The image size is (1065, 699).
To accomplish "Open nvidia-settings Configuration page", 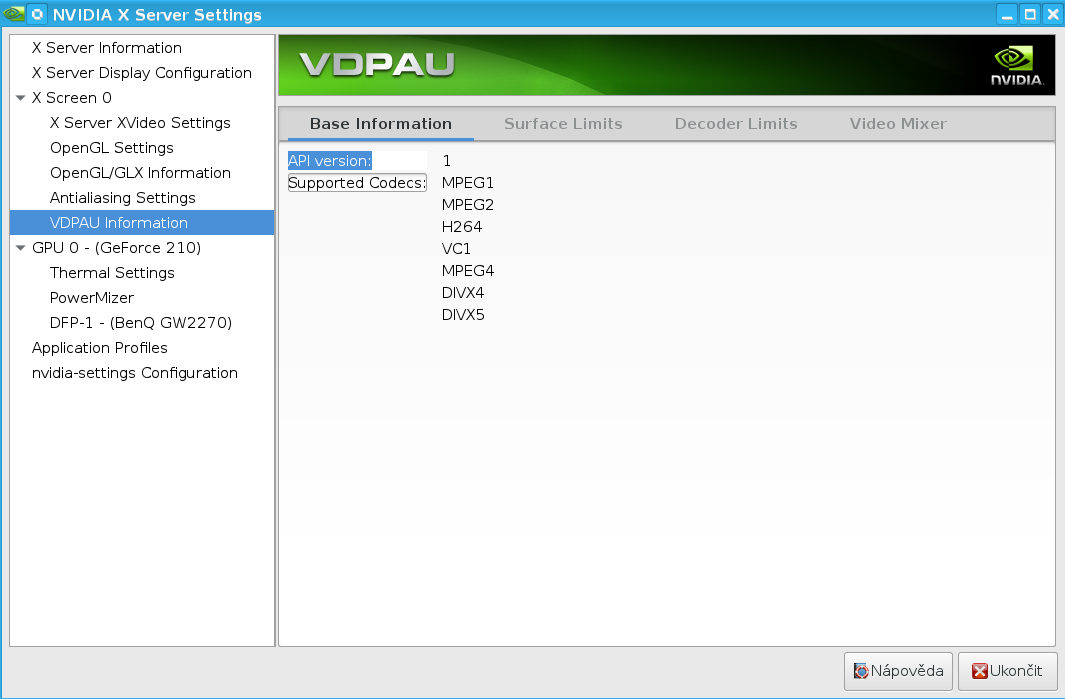I will pyautogui.click(x=134, y=373).
